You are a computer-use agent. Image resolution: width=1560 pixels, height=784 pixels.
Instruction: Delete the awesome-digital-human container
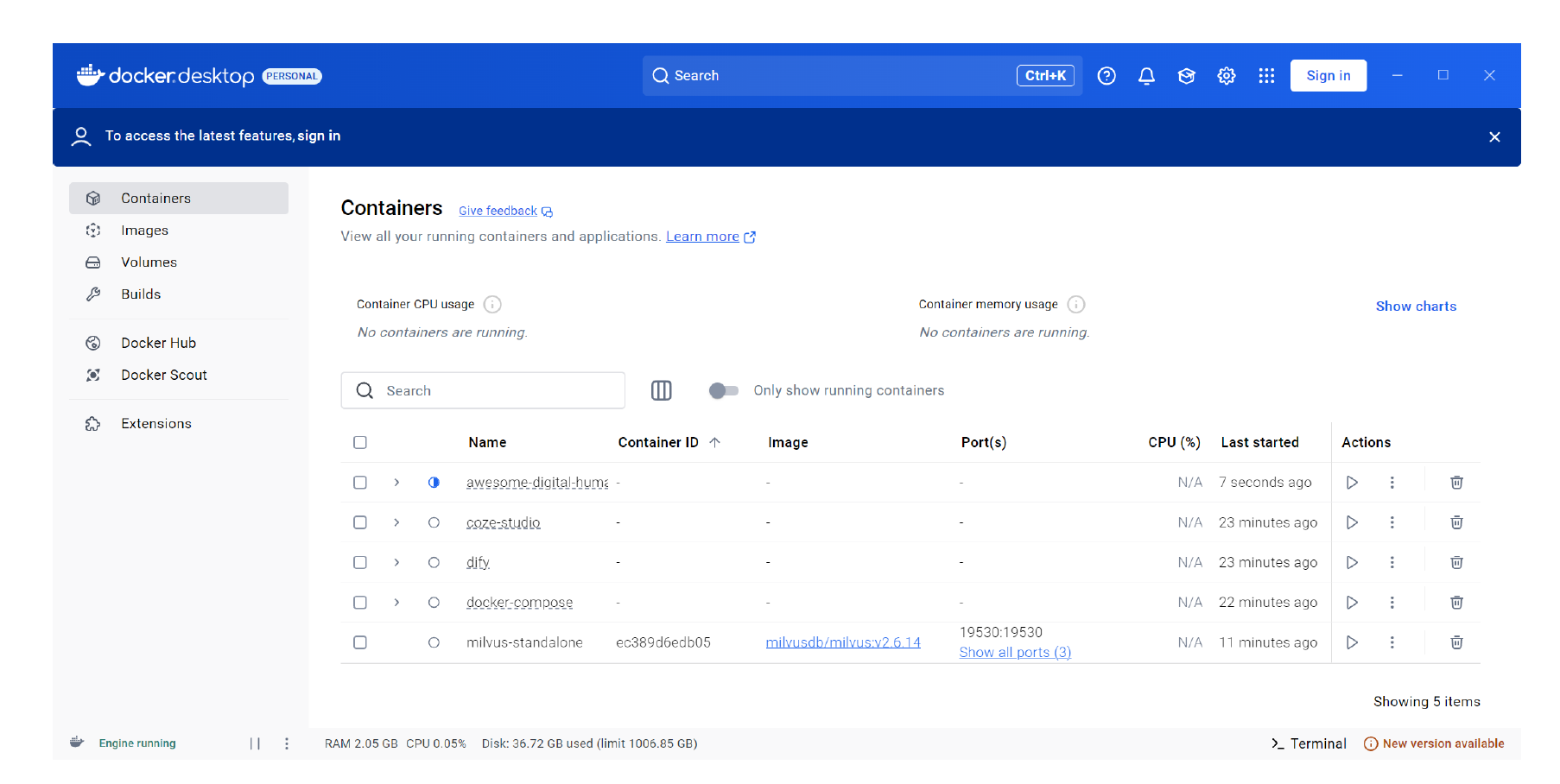(1456, 483)
